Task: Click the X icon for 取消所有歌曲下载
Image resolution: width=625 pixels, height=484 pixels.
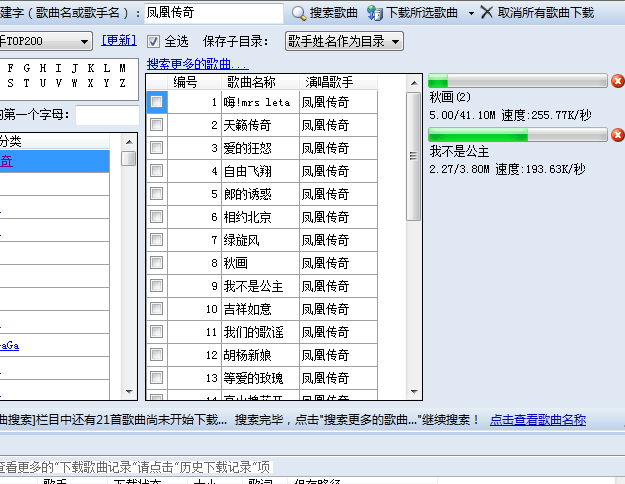Action: tap(487, 13)
